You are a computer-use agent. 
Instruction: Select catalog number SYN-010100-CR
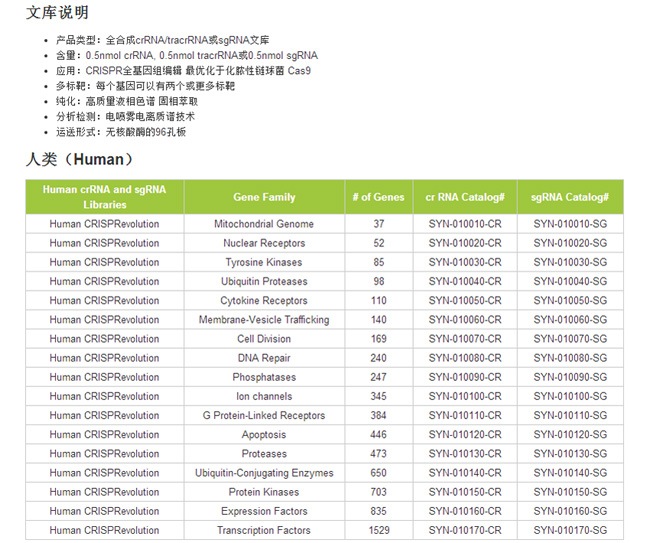pos(465,397)
